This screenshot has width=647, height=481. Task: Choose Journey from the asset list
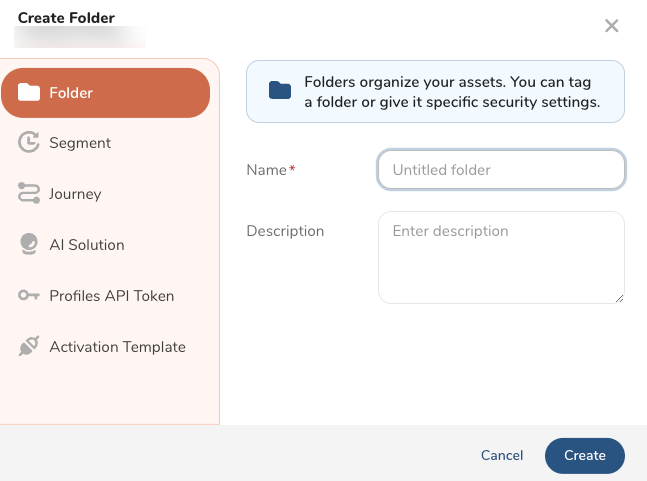click(75, 194)
